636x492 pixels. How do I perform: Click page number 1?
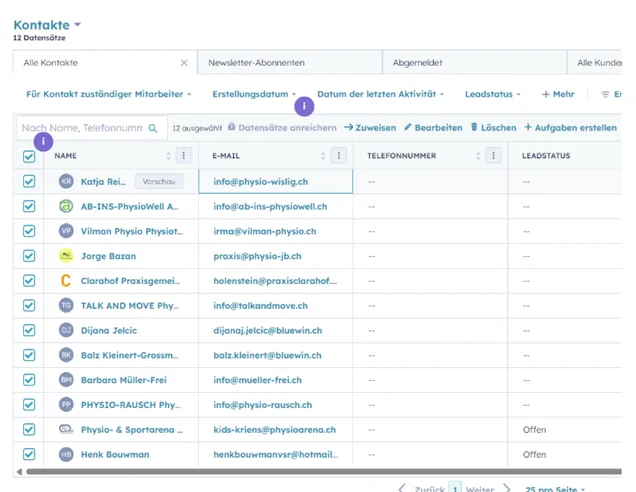[x=455, y=488]
